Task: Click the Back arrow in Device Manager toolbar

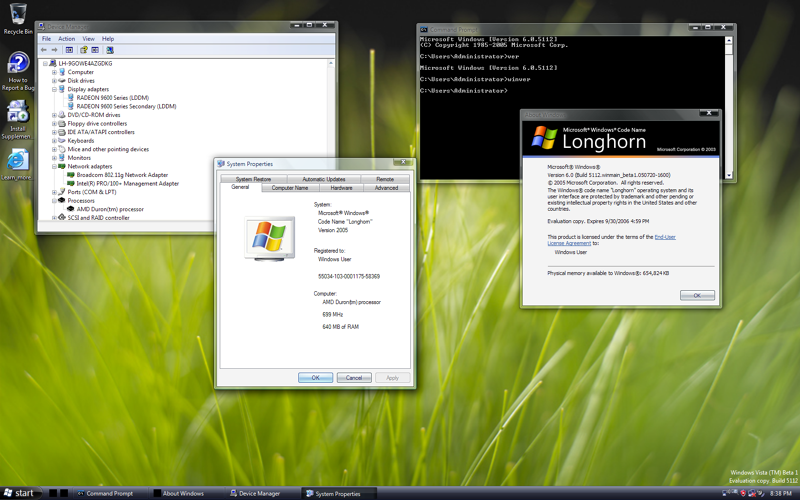Action: click(x=44, y=50)
